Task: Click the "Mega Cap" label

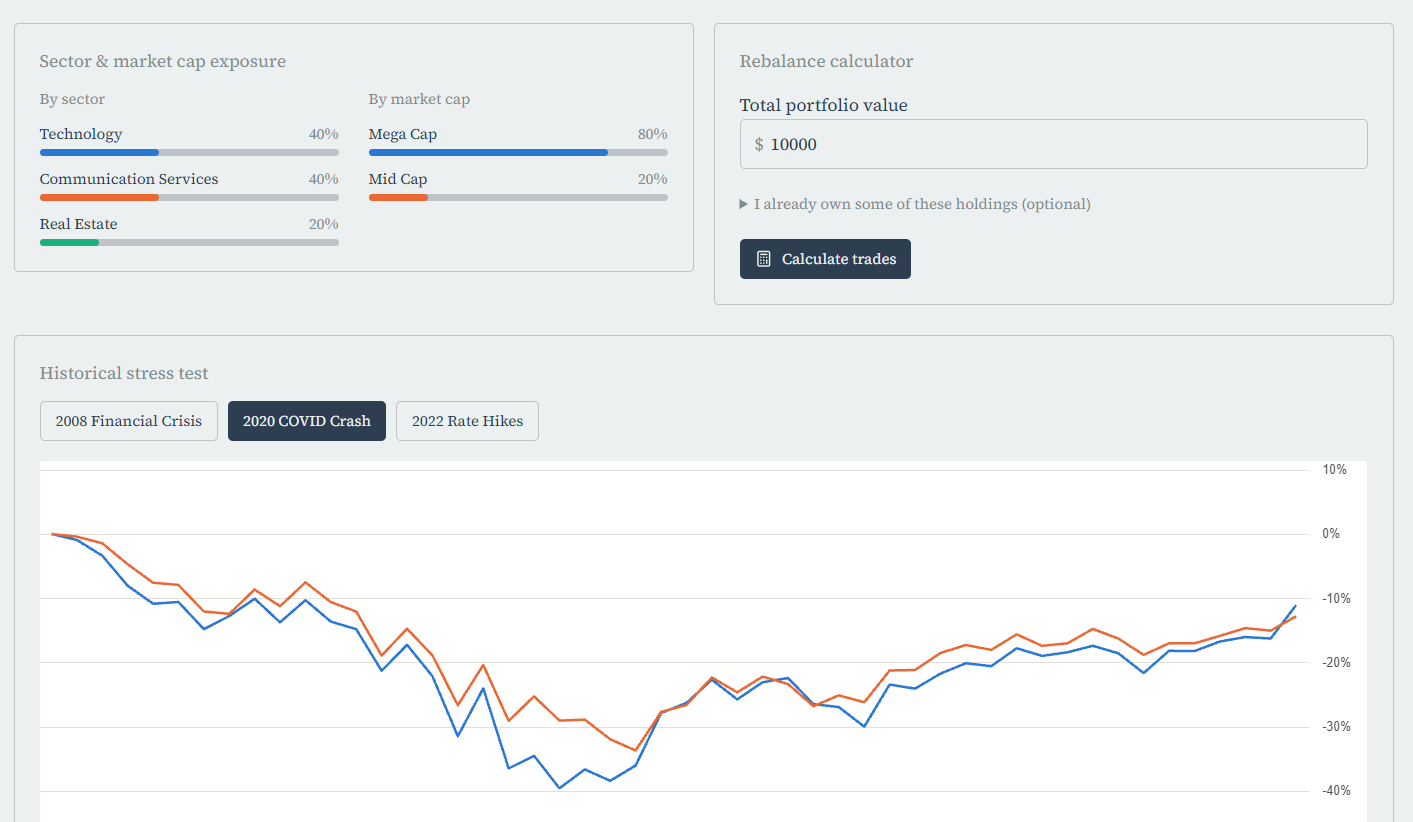Action: click(403, 134)
